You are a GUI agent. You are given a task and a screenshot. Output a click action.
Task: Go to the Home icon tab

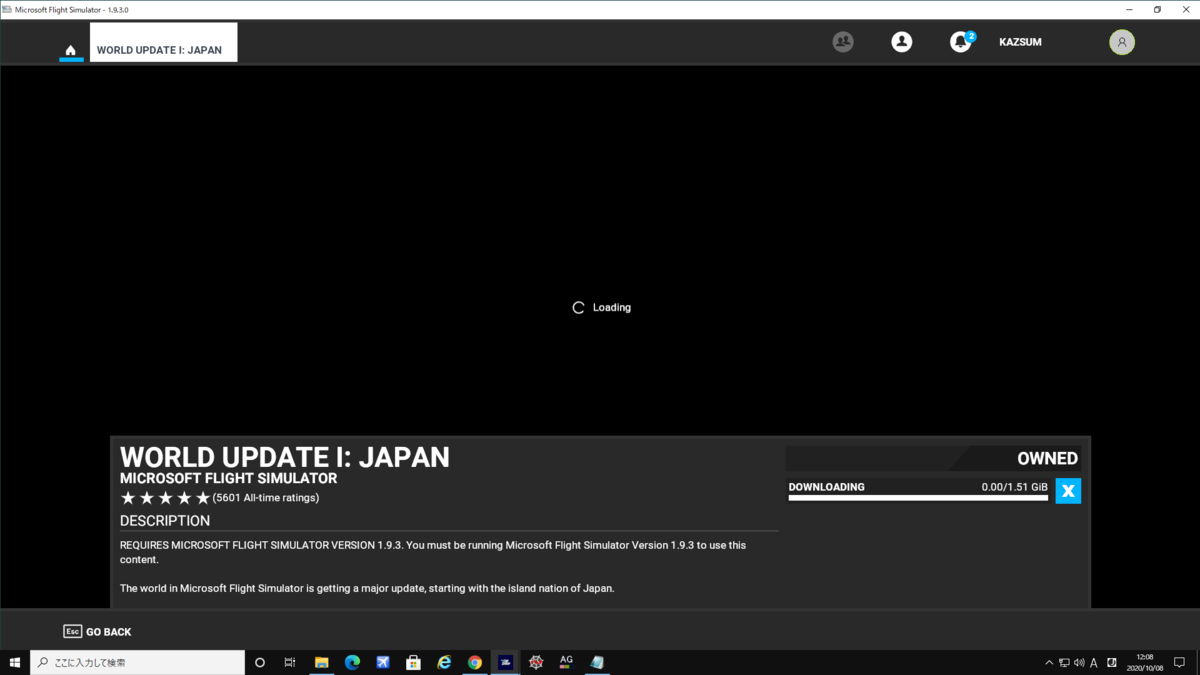click(71, 50)
